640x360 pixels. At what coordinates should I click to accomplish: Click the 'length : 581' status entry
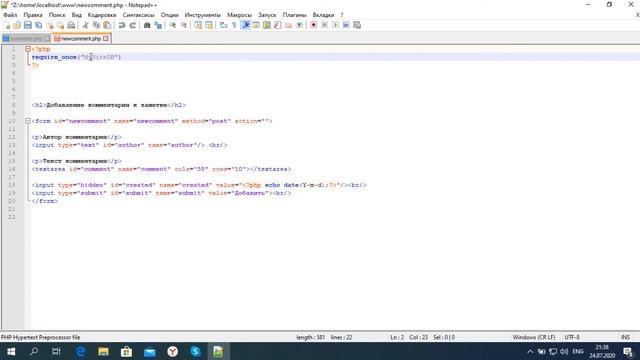point(311,337)
